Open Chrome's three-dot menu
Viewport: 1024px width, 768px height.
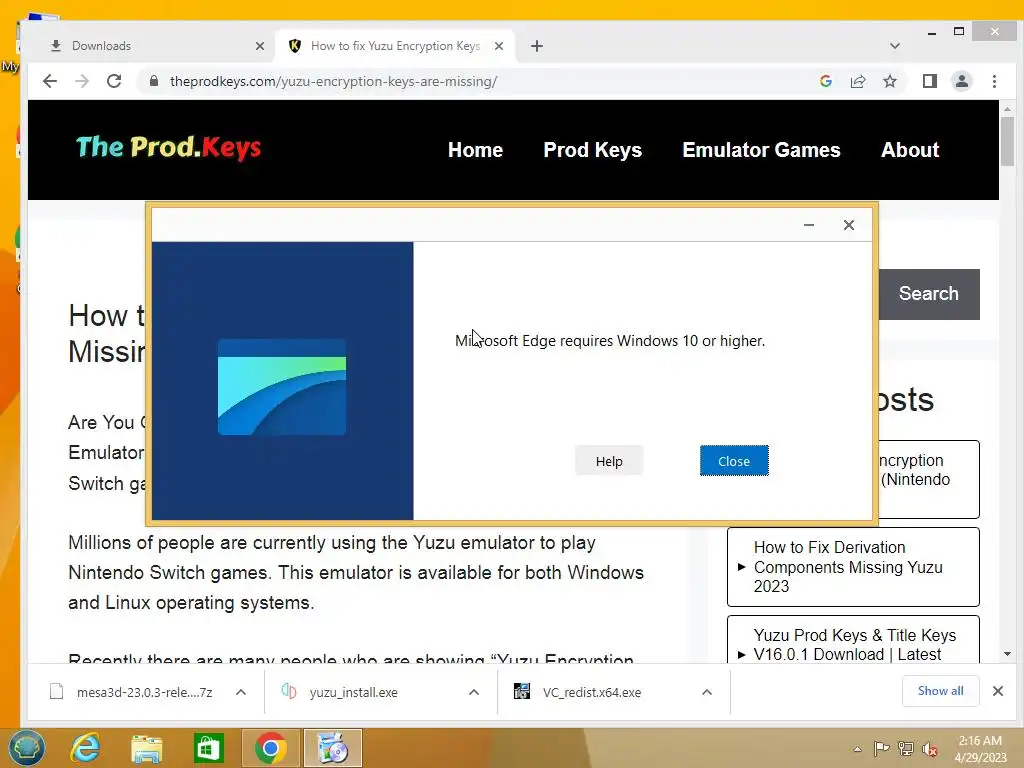994,81
